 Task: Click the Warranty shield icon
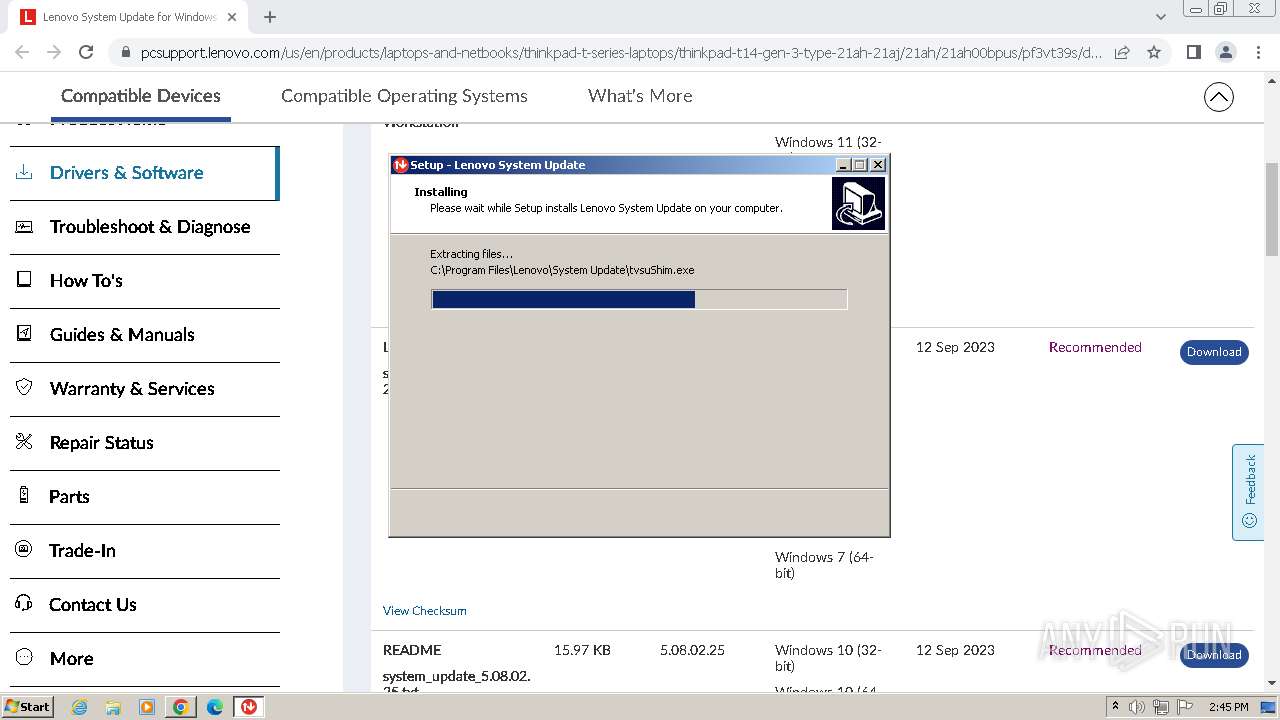[x=24, y=387]
